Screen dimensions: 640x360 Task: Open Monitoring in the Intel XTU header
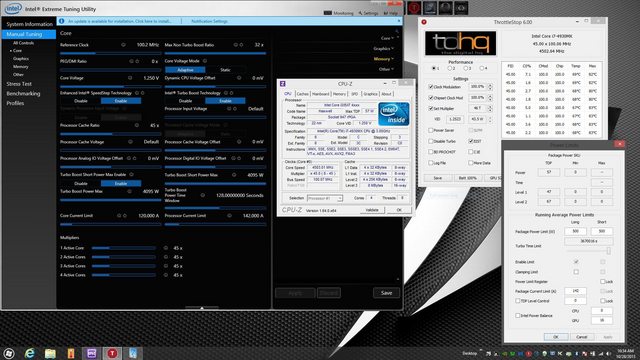pos(338,13)
